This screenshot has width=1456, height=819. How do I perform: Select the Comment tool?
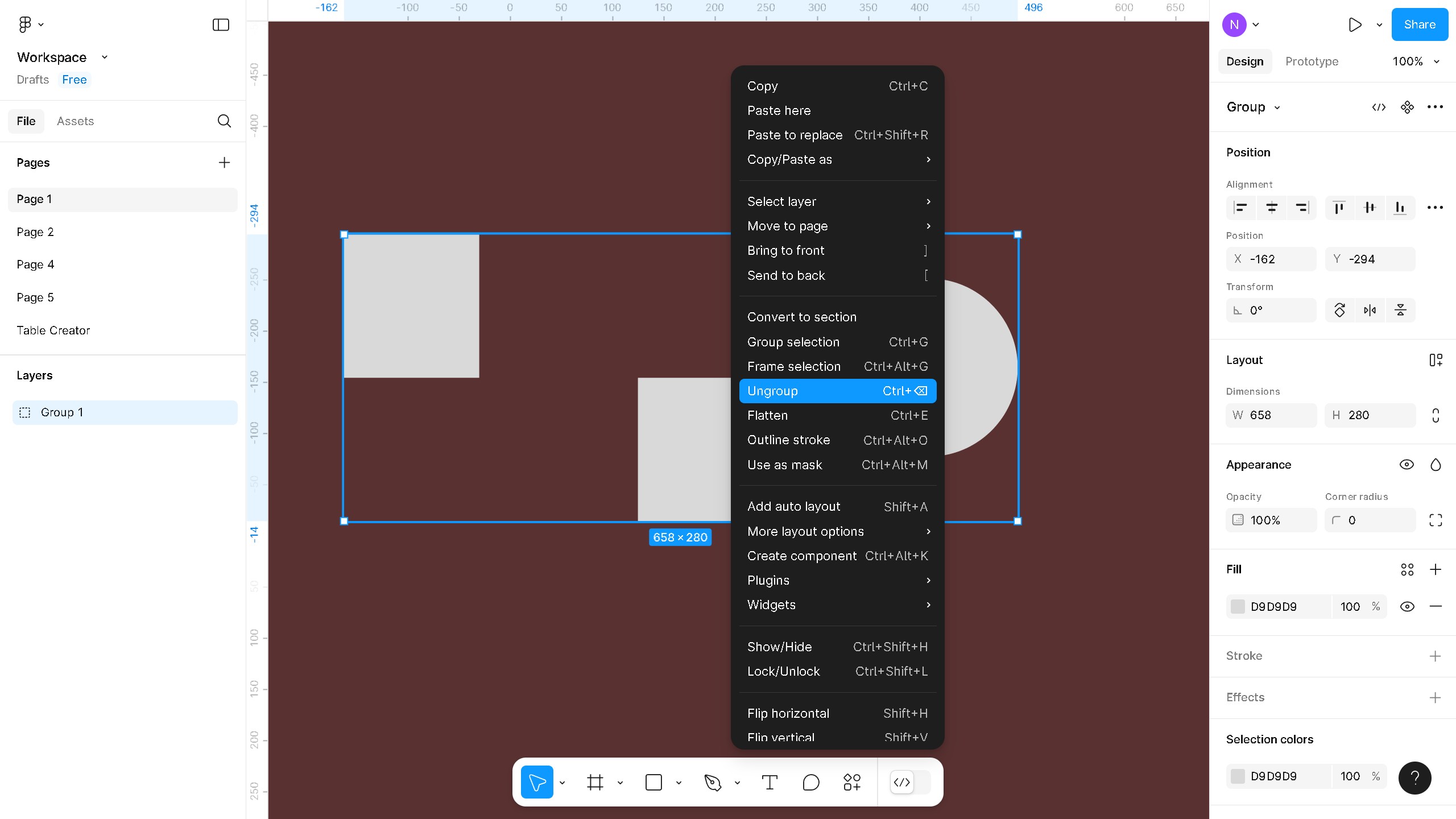coord(811,783)
